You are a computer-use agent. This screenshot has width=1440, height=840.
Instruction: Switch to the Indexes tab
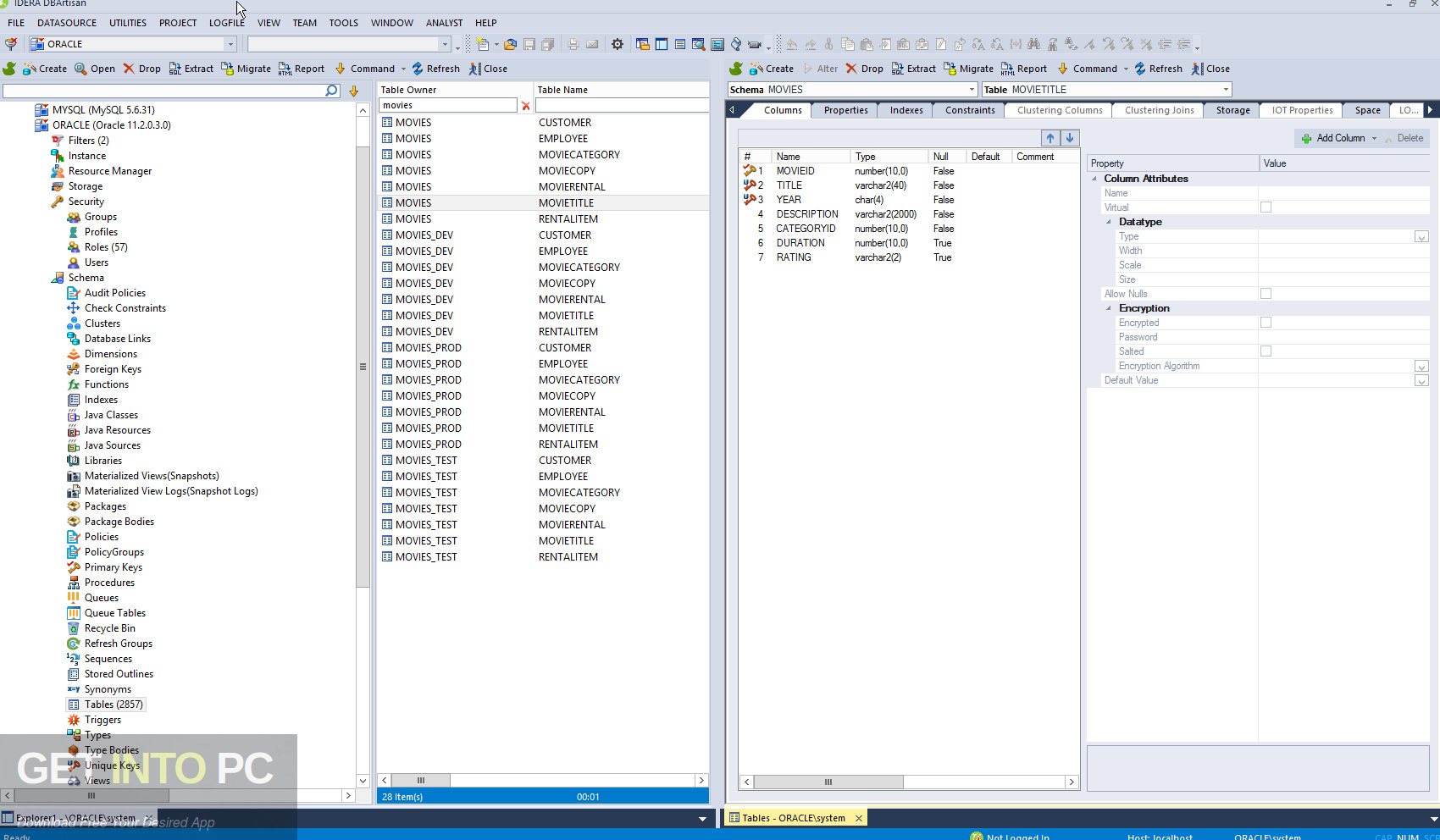click(906, 110)
